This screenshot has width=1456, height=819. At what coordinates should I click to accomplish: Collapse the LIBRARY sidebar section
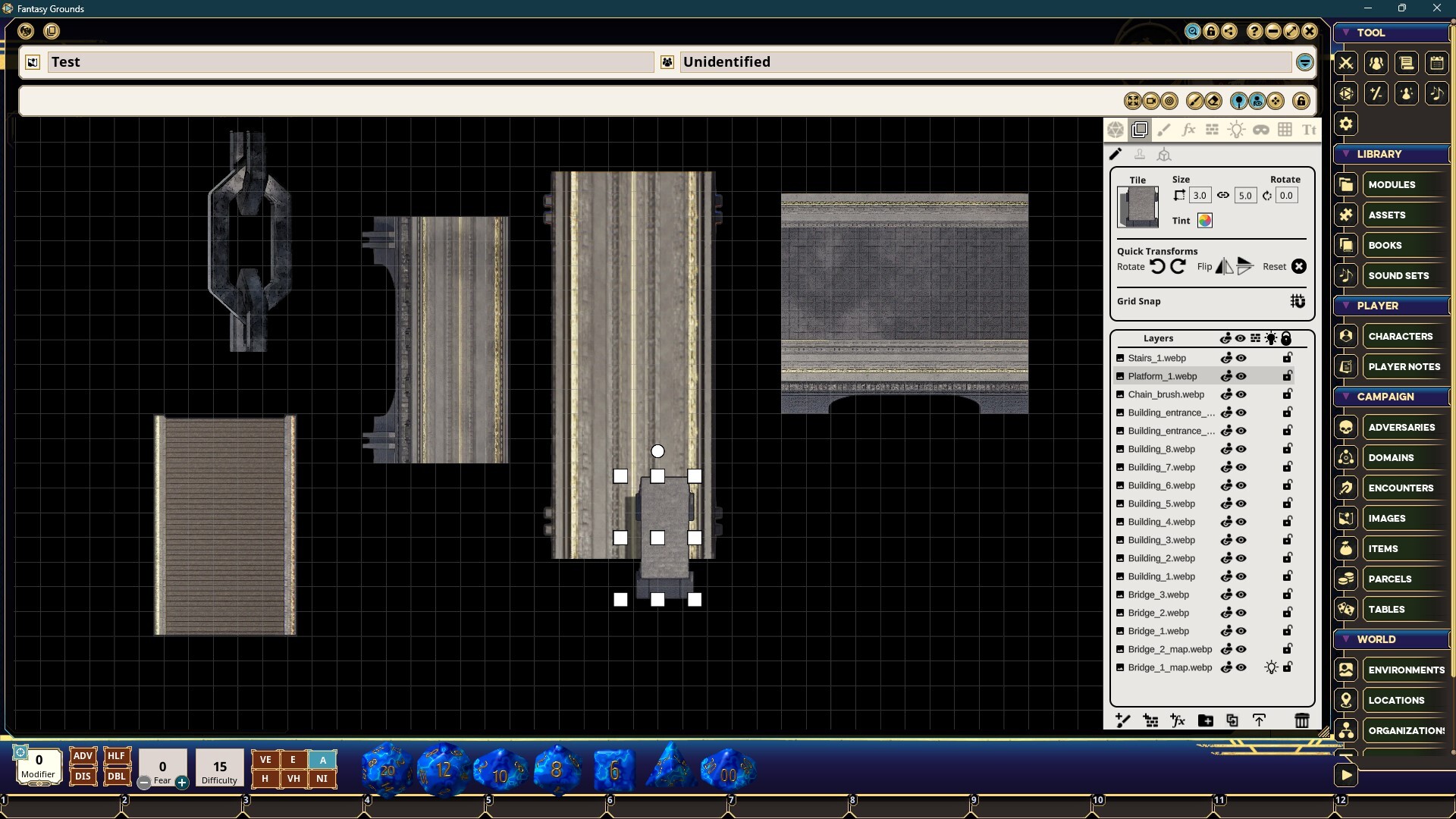point(1346,154)
